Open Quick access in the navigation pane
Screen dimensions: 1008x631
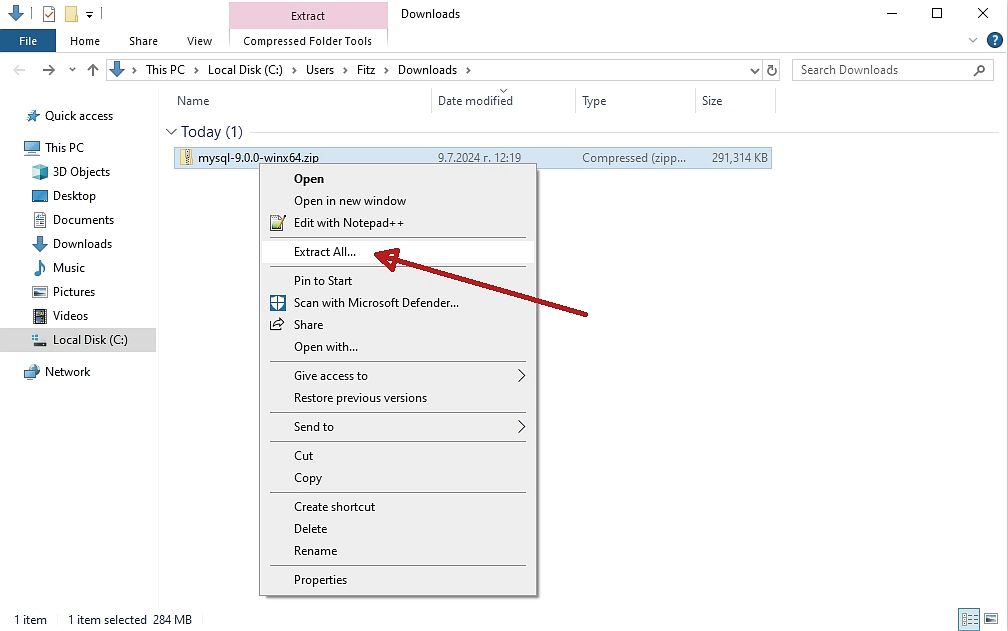[78, 116]
